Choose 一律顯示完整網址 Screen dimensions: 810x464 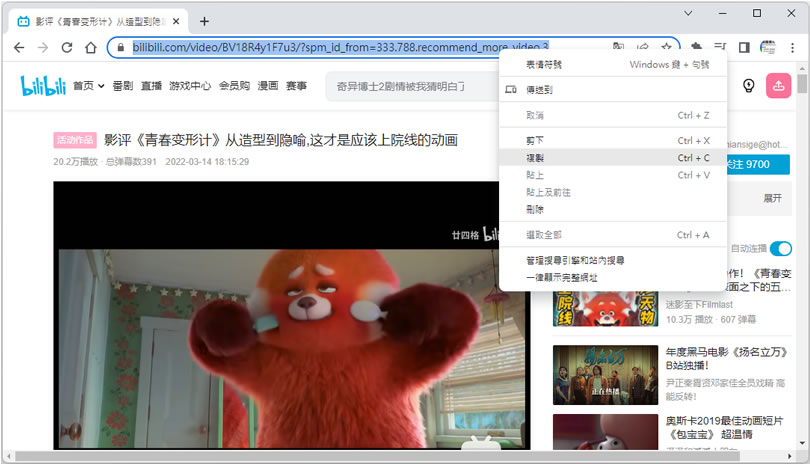613,277
